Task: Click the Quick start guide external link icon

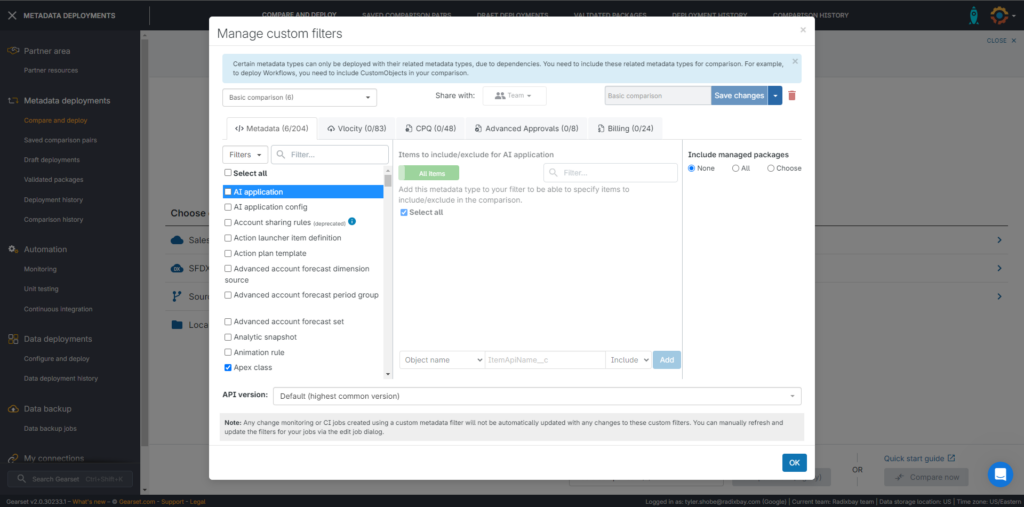Action: click(x=952, y=458)
